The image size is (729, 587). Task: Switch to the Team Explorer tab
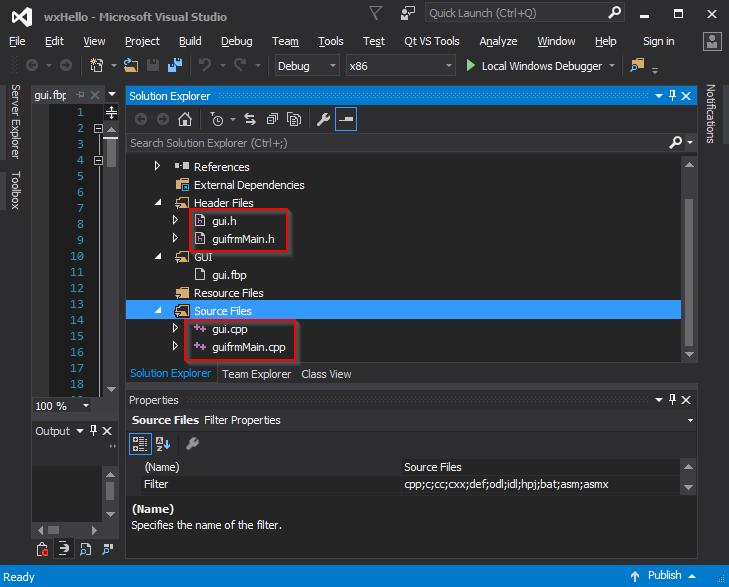point(256,374)
